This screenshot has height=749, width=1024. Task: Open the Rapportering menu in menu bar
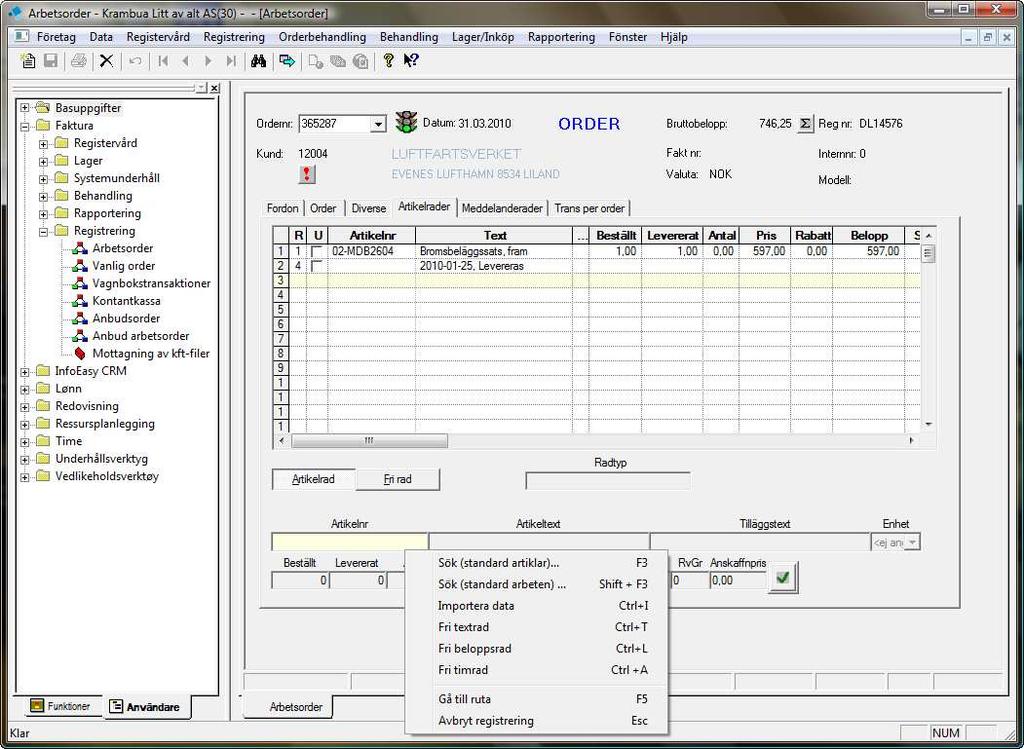click(x=561, y=37)
